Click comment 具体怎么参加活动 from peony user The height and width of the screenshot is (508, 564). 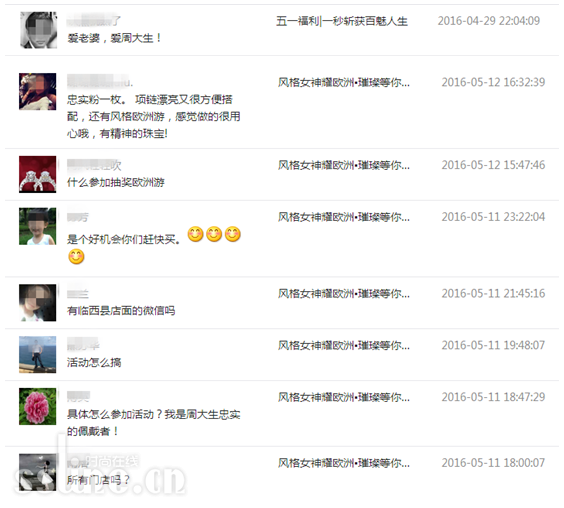154,423
